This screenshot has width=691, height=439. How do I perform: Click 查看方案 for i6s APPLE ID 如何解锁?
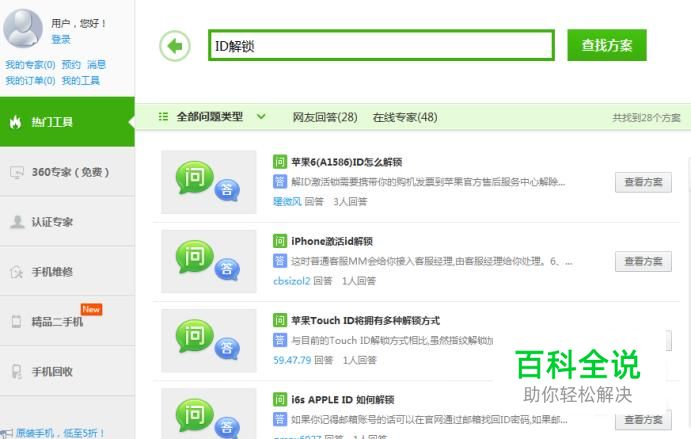pos(643,420)
